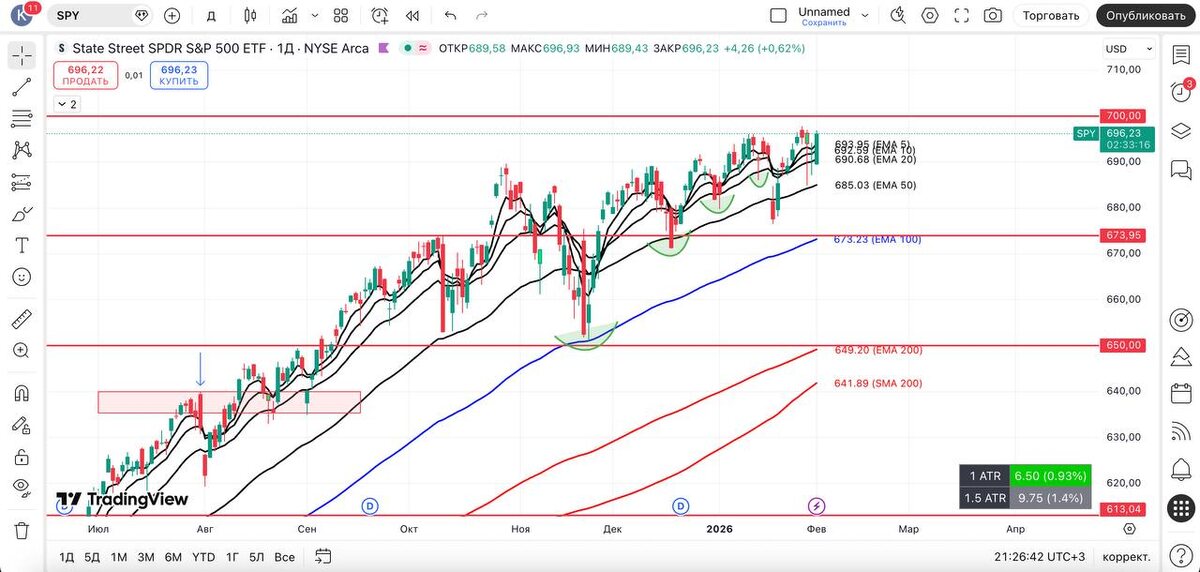Open the quick search lightning icon
1200x572 pixels.
(x=897, y=15)
